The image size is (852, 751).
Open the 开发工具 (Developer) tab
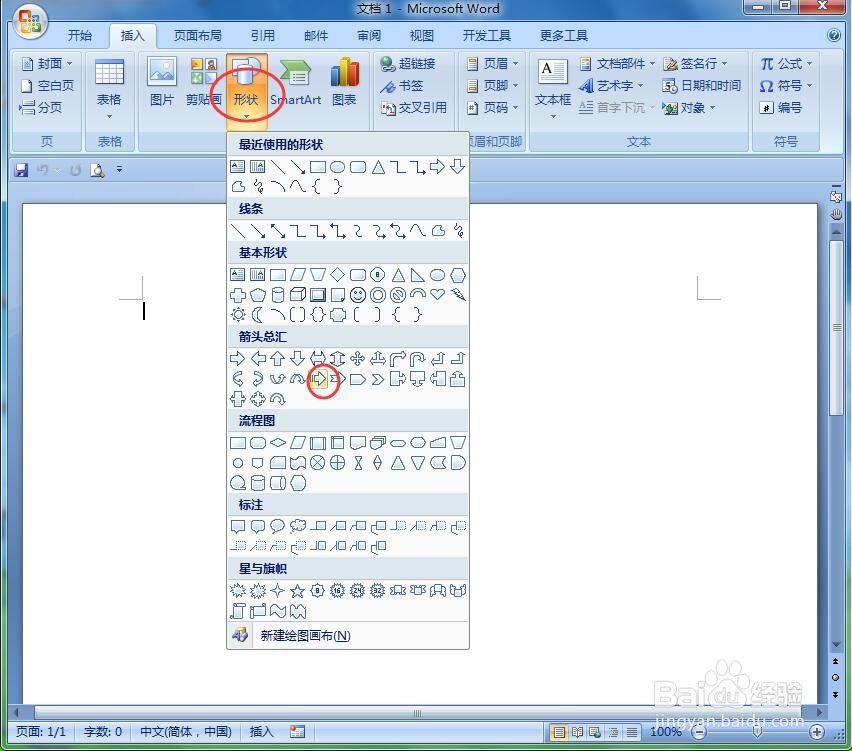pos(486,36)
